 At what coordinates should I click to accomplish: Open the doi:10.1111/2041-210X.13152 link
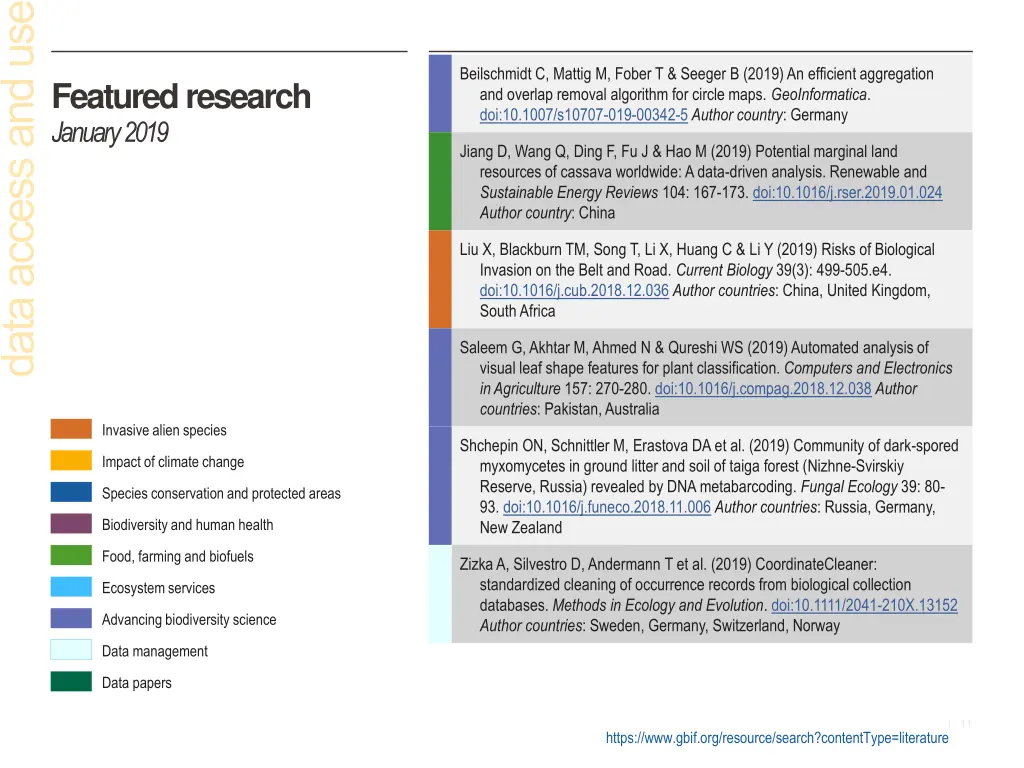coord(864,605)
